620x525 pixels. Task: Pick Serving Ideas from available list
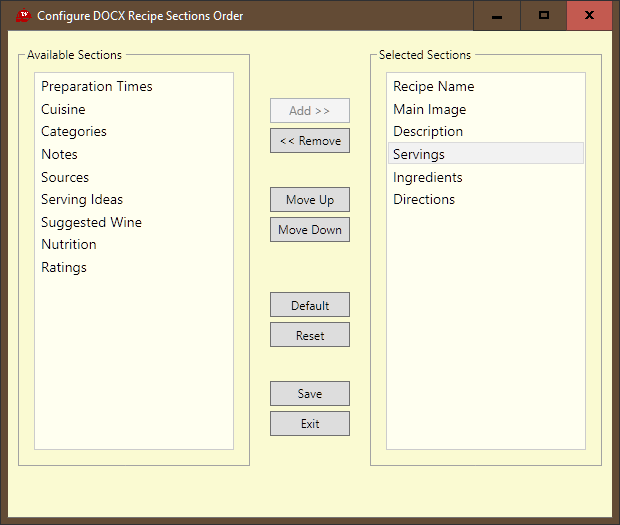pos(82,200)
